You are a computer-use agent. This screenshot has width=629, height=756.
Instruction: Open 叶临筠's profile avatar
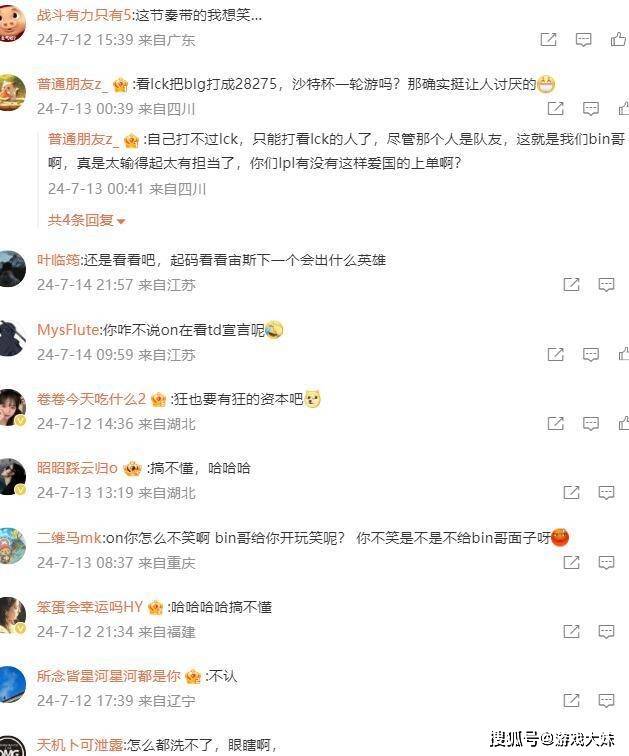pyautogui.click(x=12, y=269)
